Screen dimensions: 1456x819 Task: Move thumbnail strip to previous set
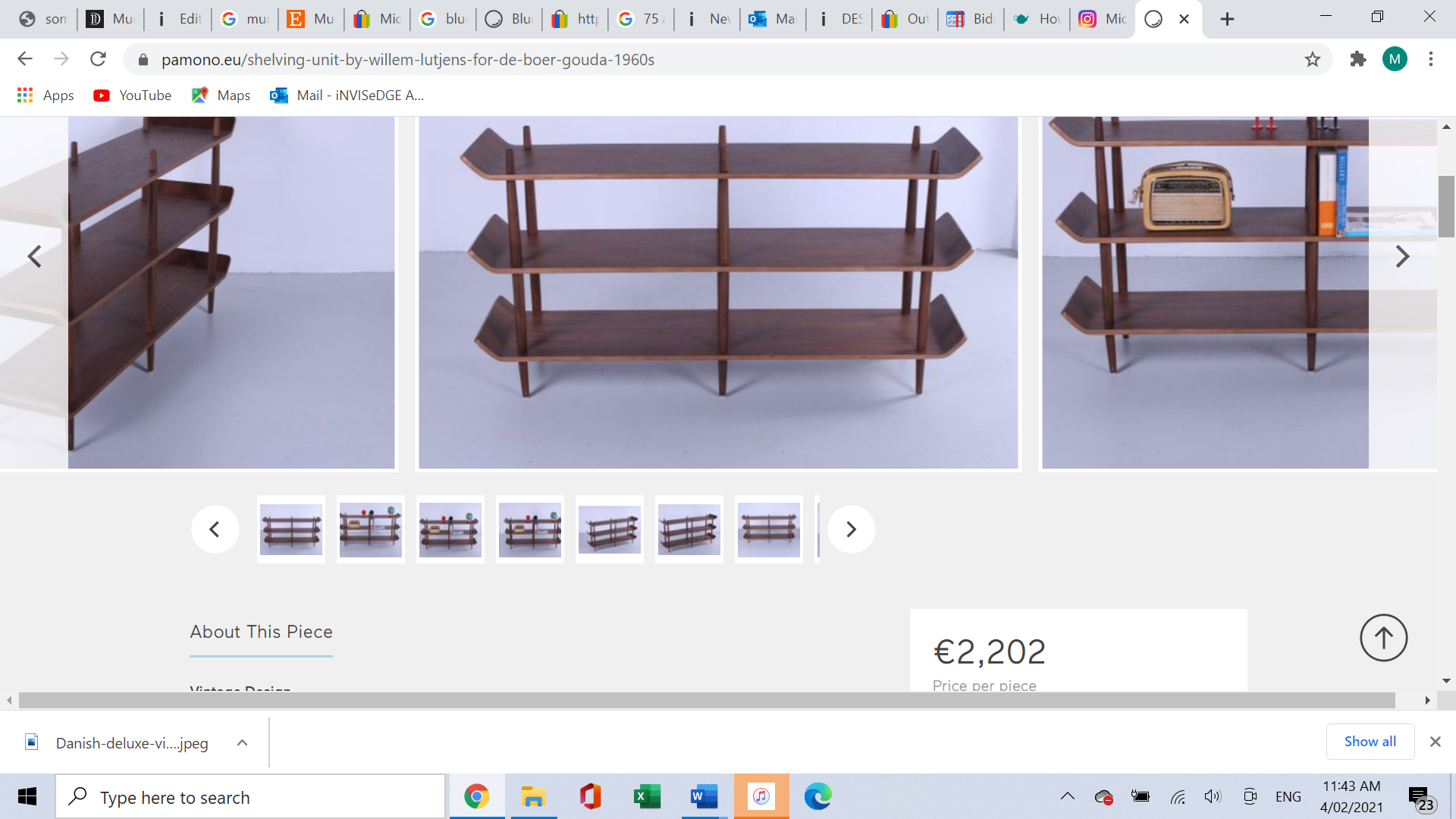(215, 529)
